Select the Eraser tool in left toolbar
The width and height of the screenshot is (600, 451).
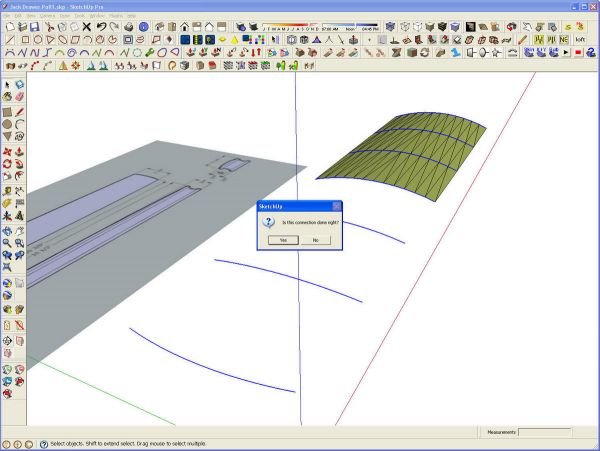[x=20, y=96]
